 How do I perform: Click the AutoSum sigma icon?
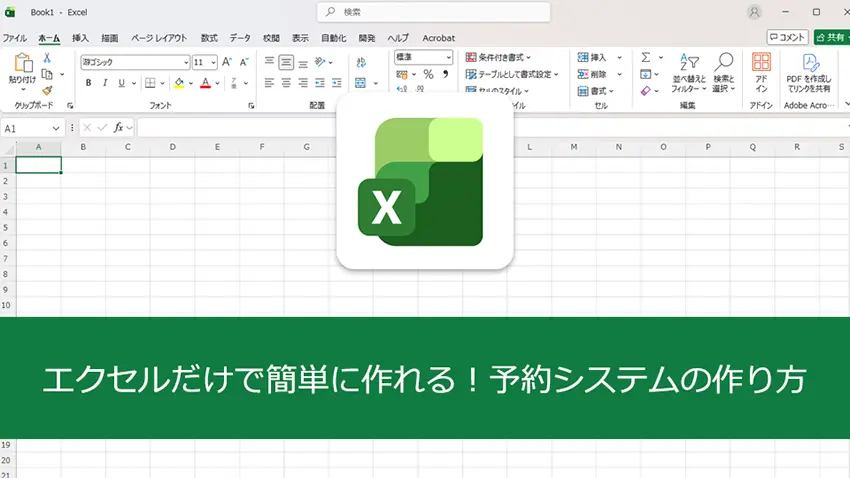[x=646, y=57]
